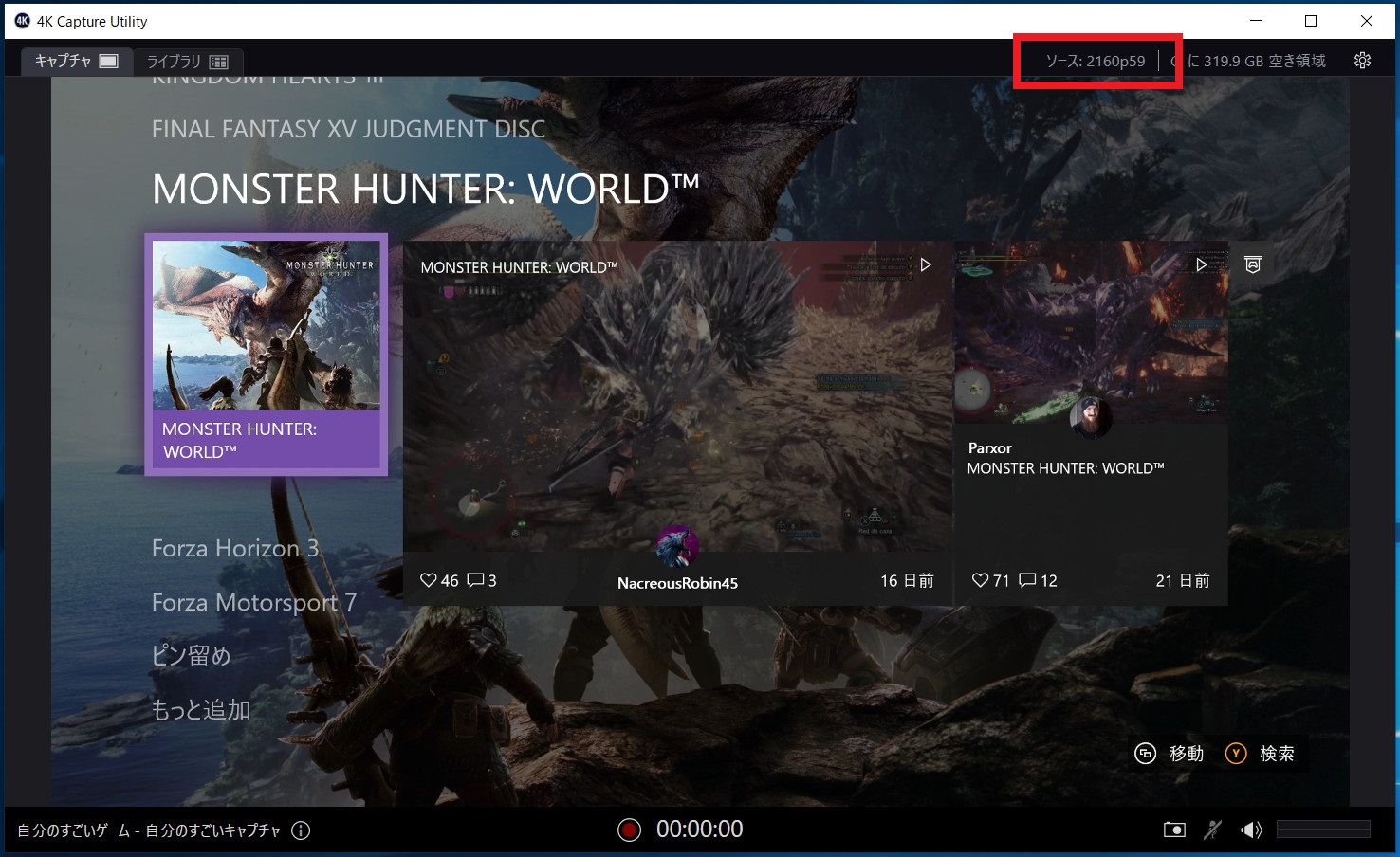Click the MONSTER HUNTER: WORLD™ heading
The image size is (1400, 857).
coord(426,190)
